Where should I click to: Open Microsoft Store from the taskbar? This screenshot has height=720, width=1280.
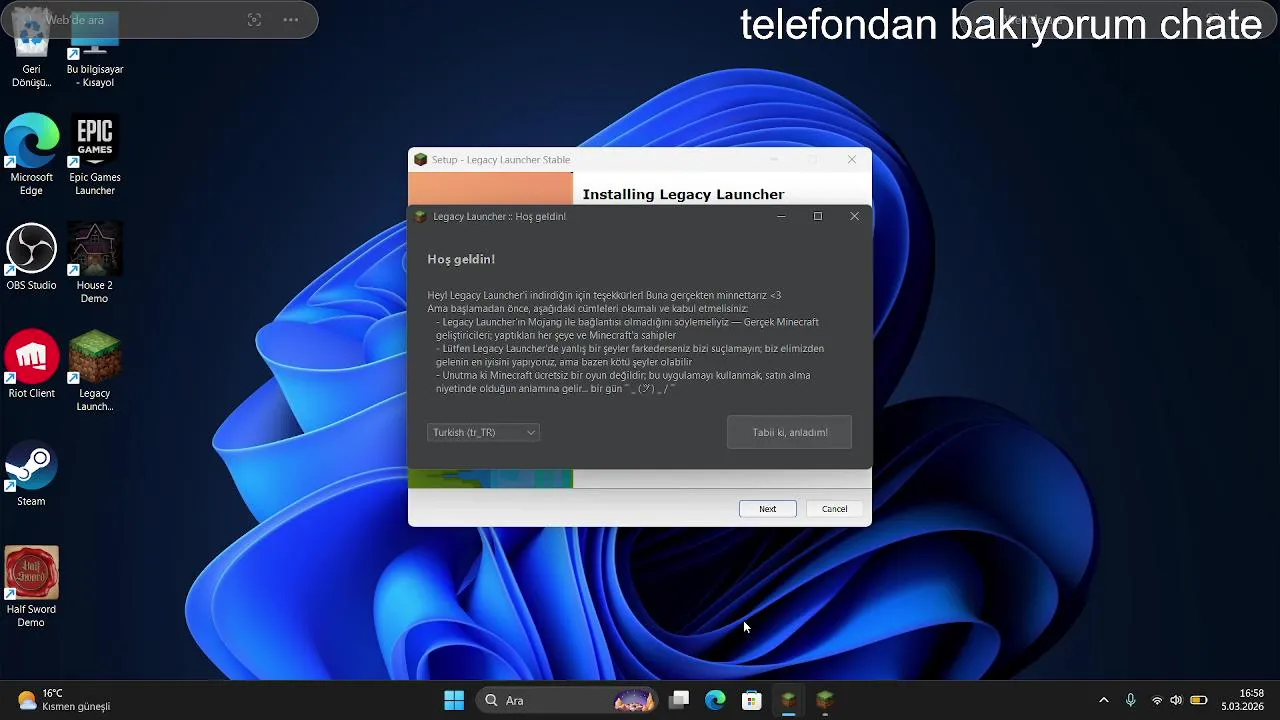(752, 700)
